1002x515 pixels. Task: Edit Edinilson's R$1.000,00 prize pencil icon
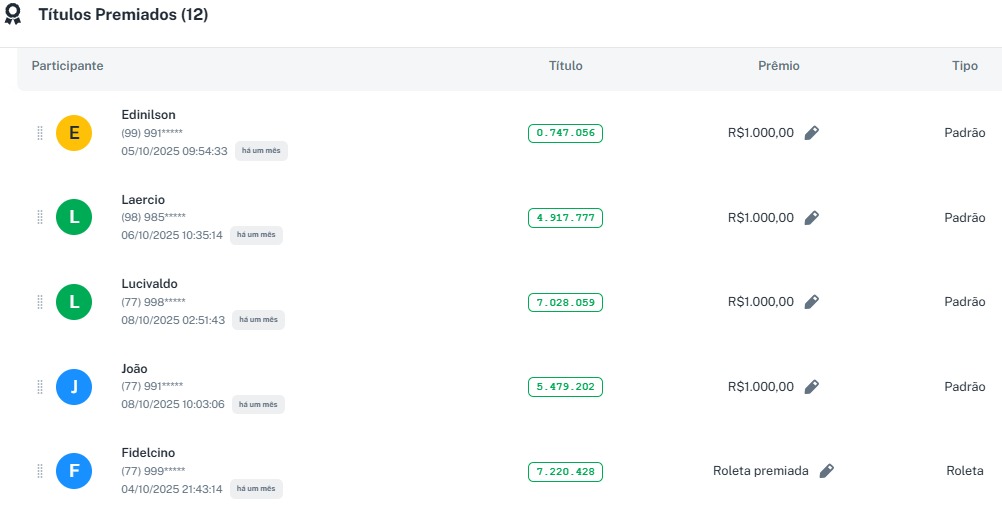coord(812,133)
